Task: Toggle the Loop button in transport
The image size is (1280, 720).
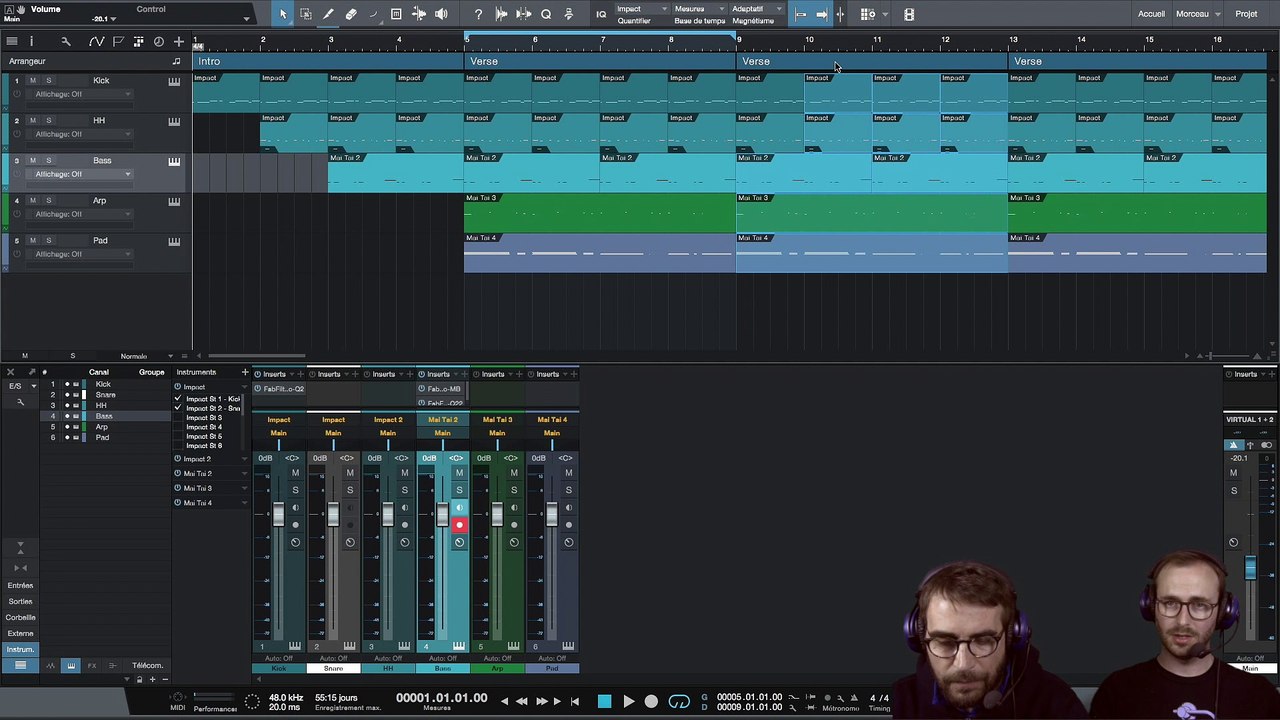Action: (679, 702)
